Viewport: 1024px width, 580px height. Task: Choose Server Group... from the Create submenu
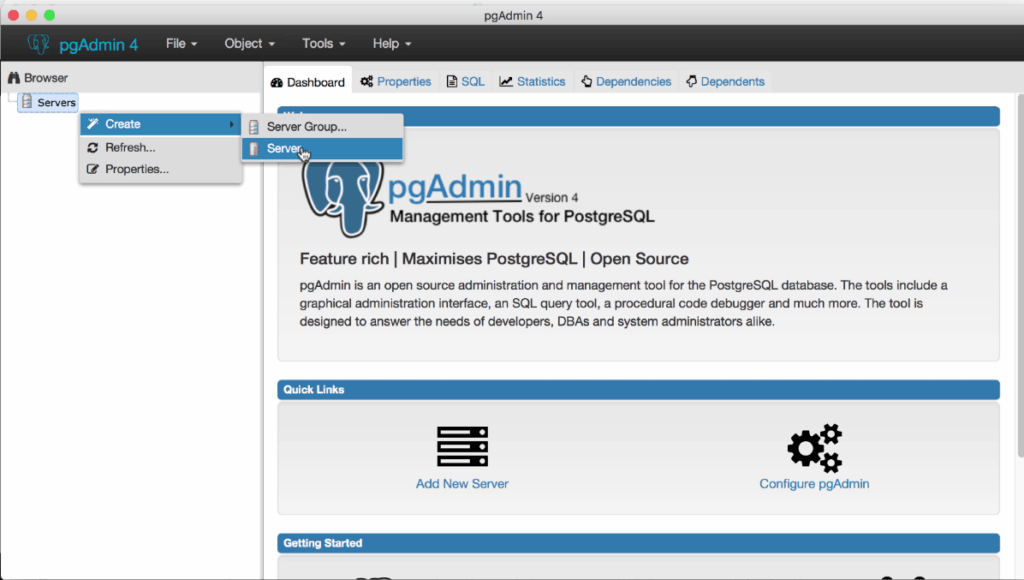(306, 127)
